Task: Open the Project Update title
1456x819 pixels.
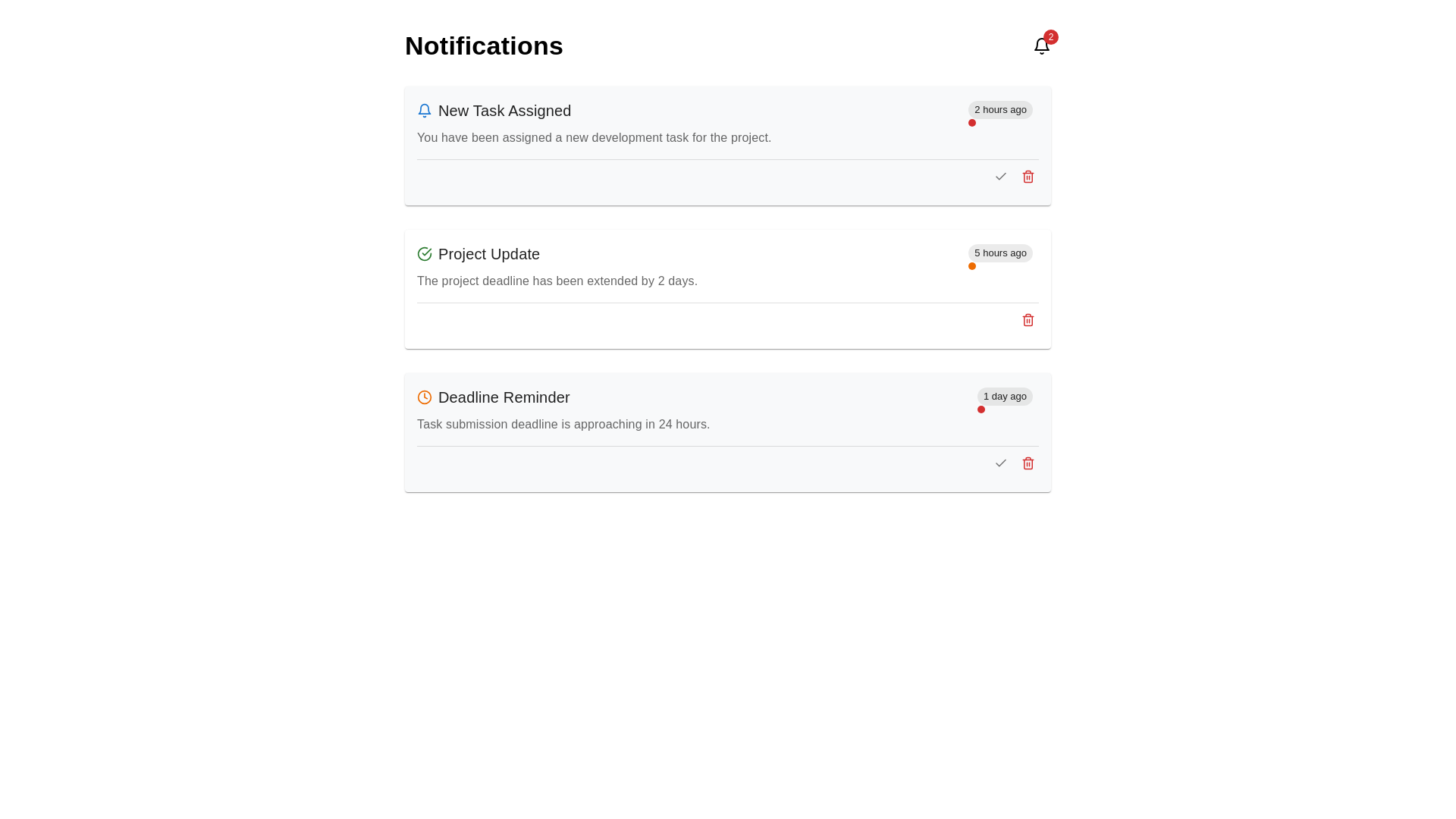Action: coord(488,254)
